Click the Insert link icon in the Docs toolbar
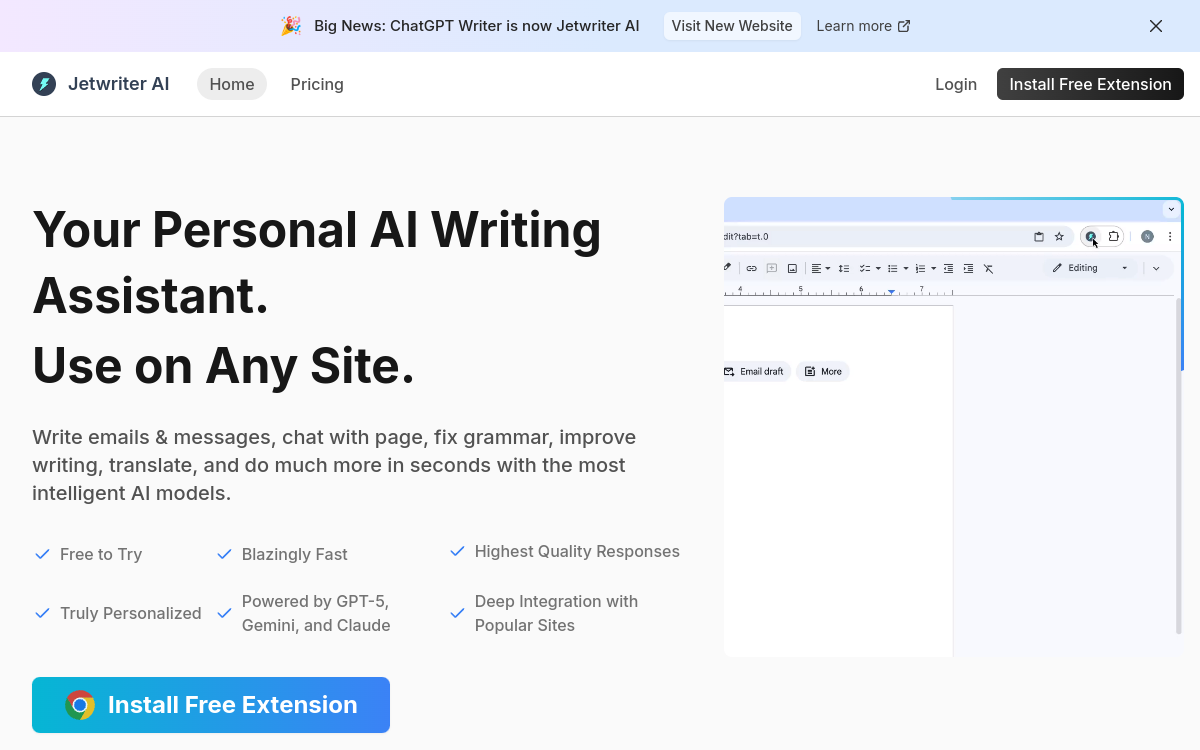This screenshot has height=750, width=1200. (751, 268)
